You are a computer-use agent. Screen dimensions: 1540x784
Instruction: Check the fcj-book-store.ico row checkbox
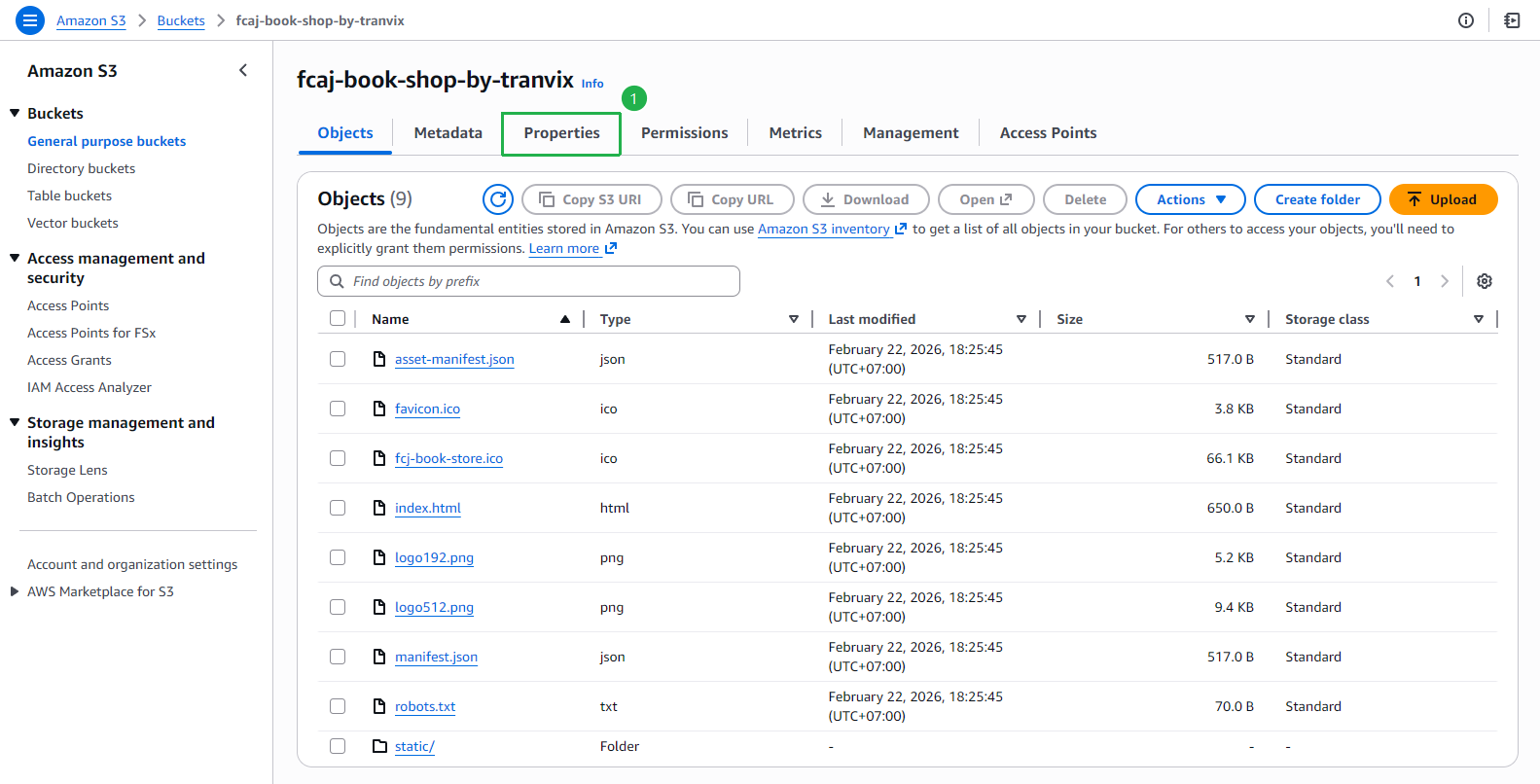tap(338, 458)
